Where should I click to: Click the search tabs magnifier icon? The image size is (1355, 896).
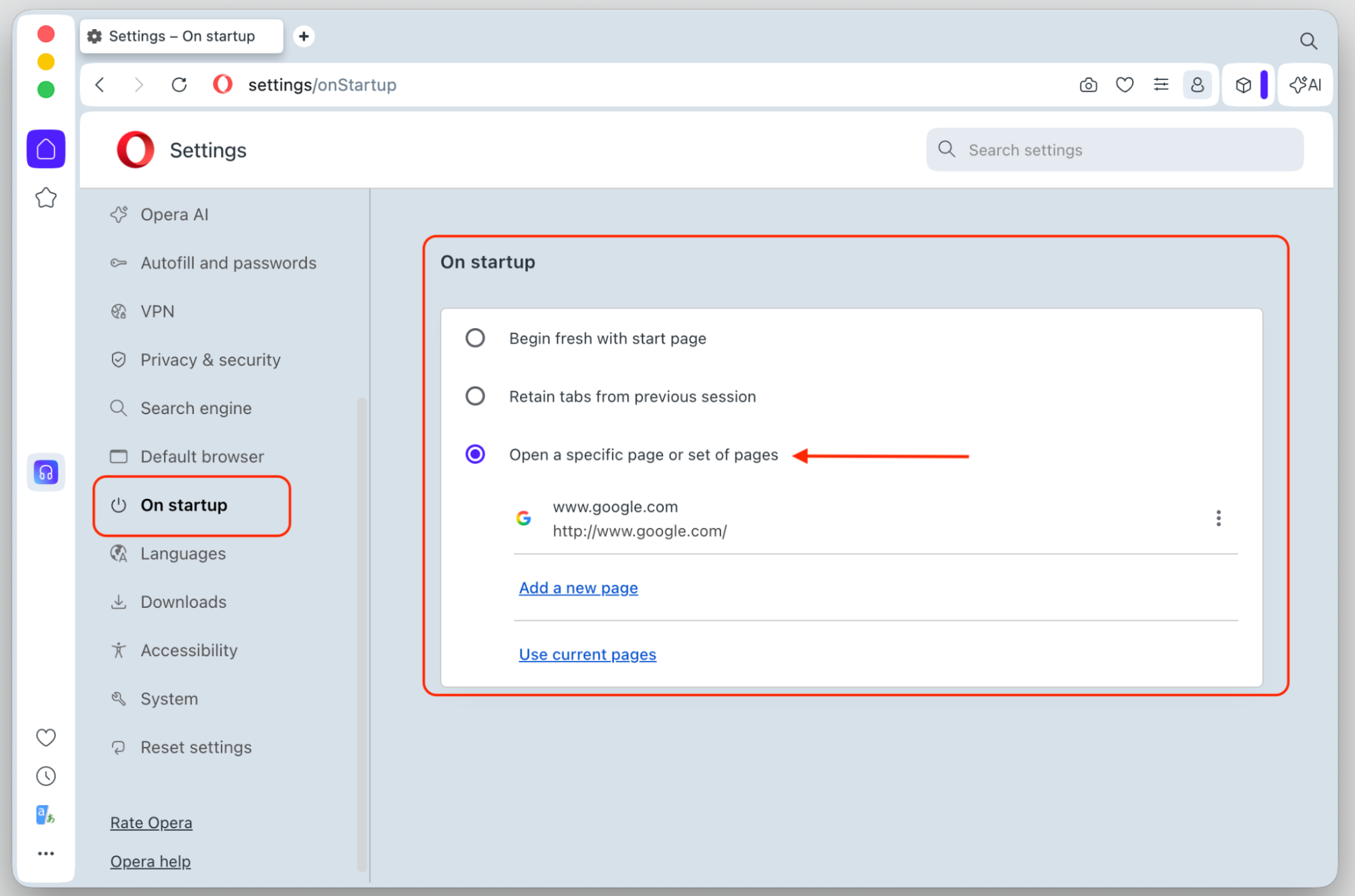(x=1308, y=41)
